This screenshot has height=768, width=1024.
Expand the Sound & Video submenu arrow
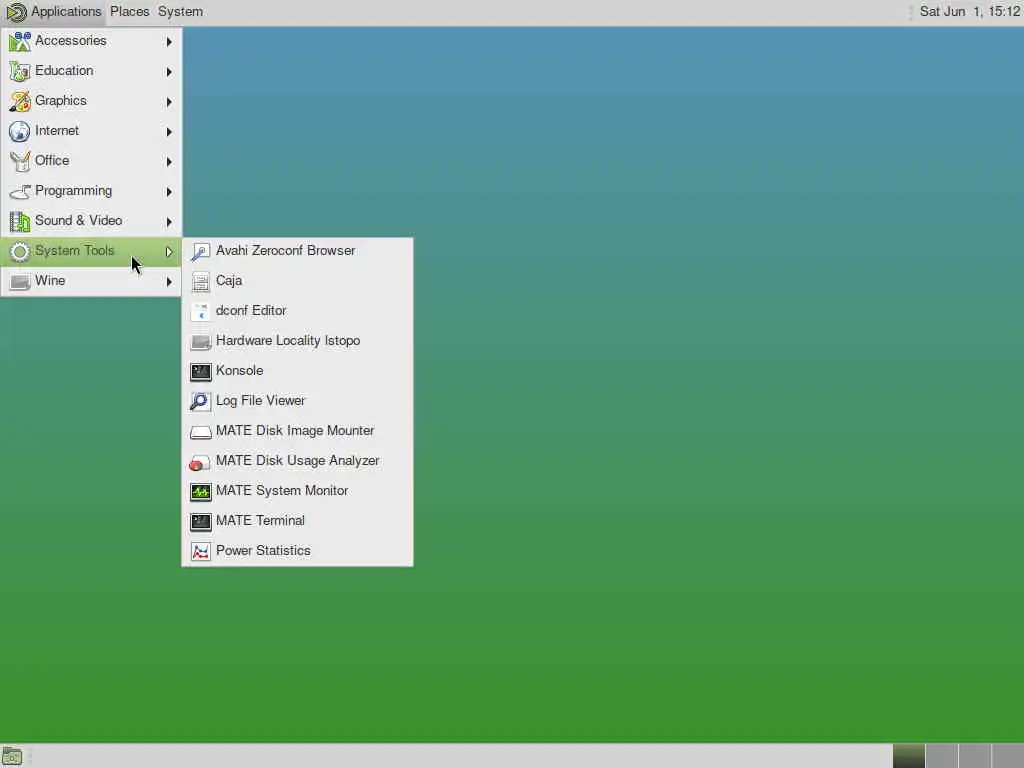point(169,222)
